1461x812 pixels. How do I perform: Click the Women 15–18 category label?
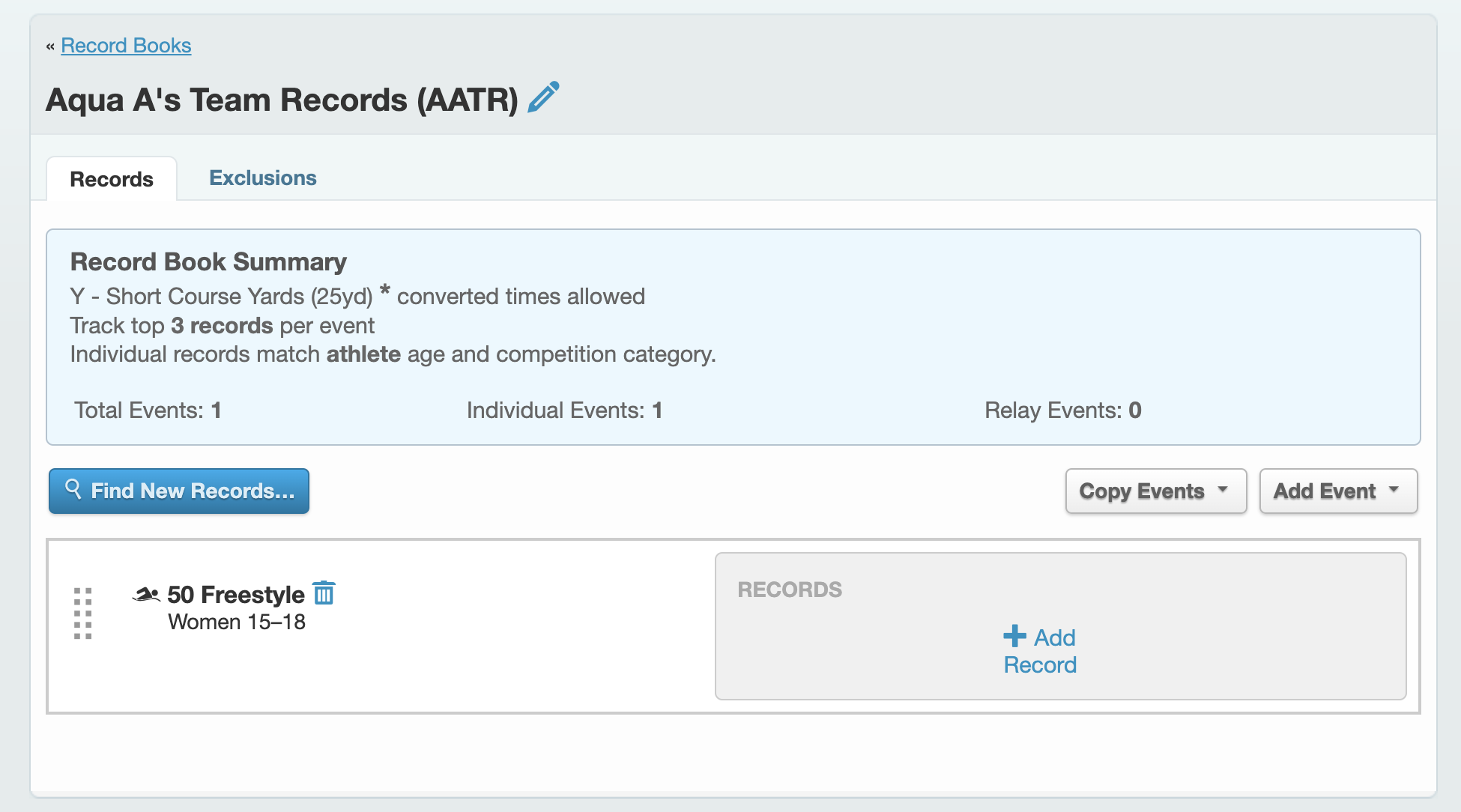pos(236,622)
